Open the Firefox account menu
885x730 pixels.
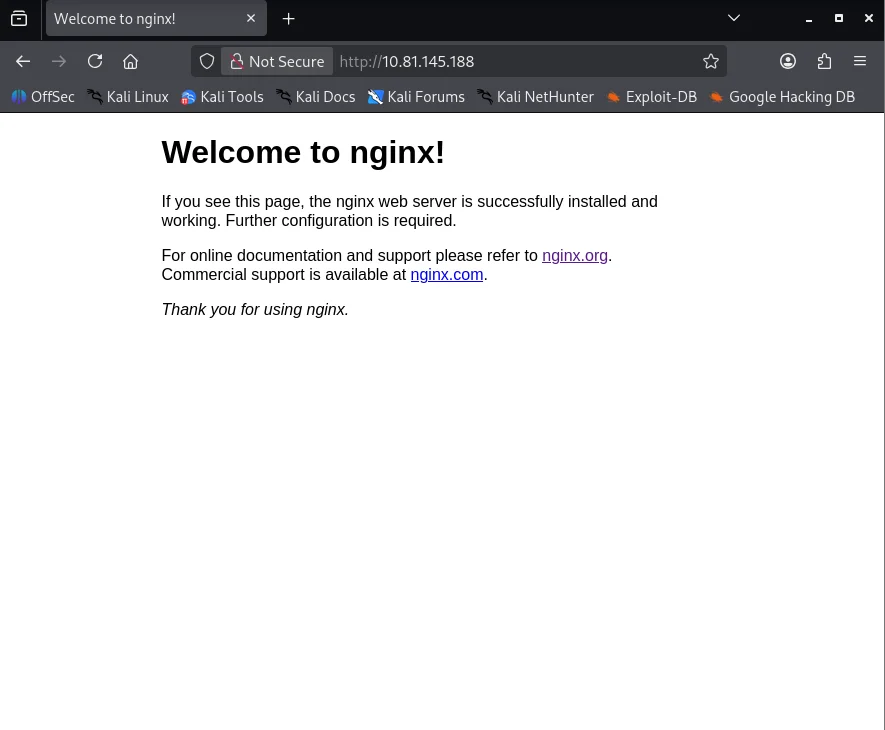point(788,61)
